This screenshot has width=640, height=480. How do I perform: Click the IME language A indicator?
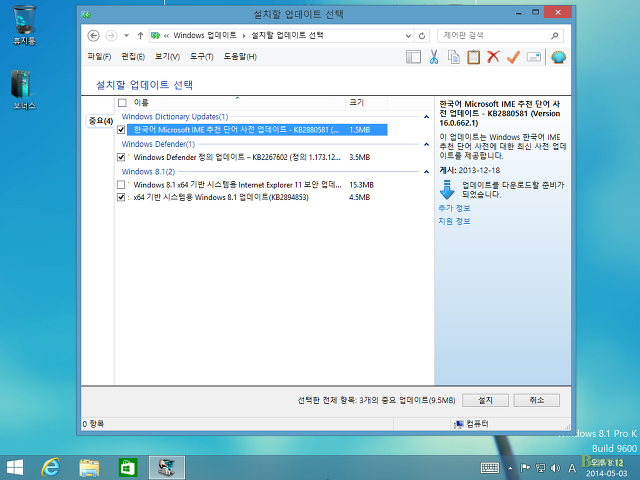[572, 468]
